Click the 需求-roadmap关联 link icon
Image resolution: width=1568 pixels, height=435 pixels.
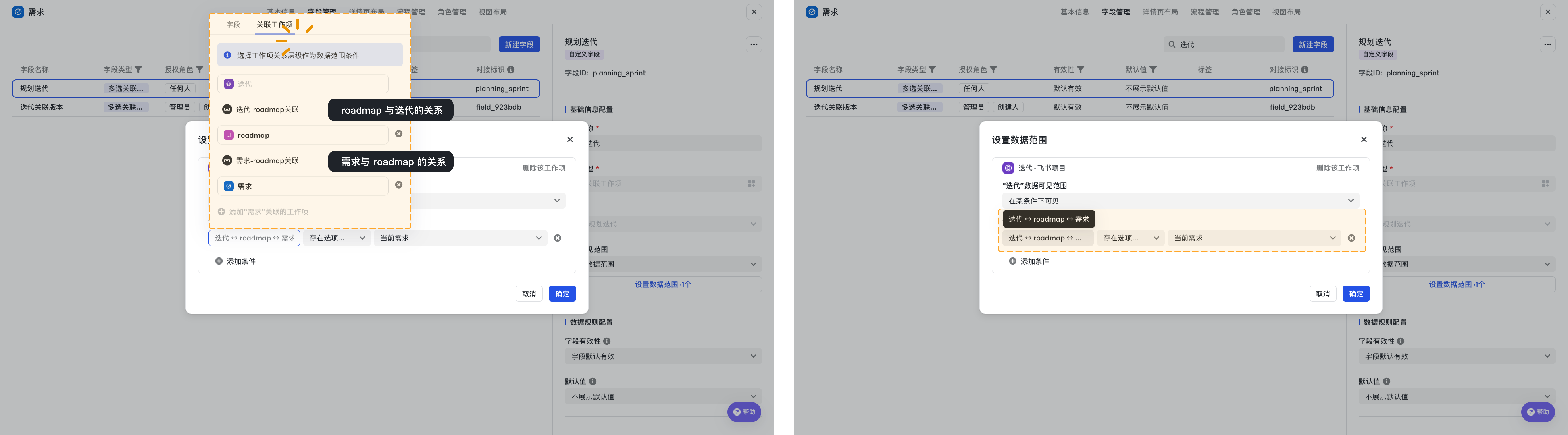click(227, 161)
